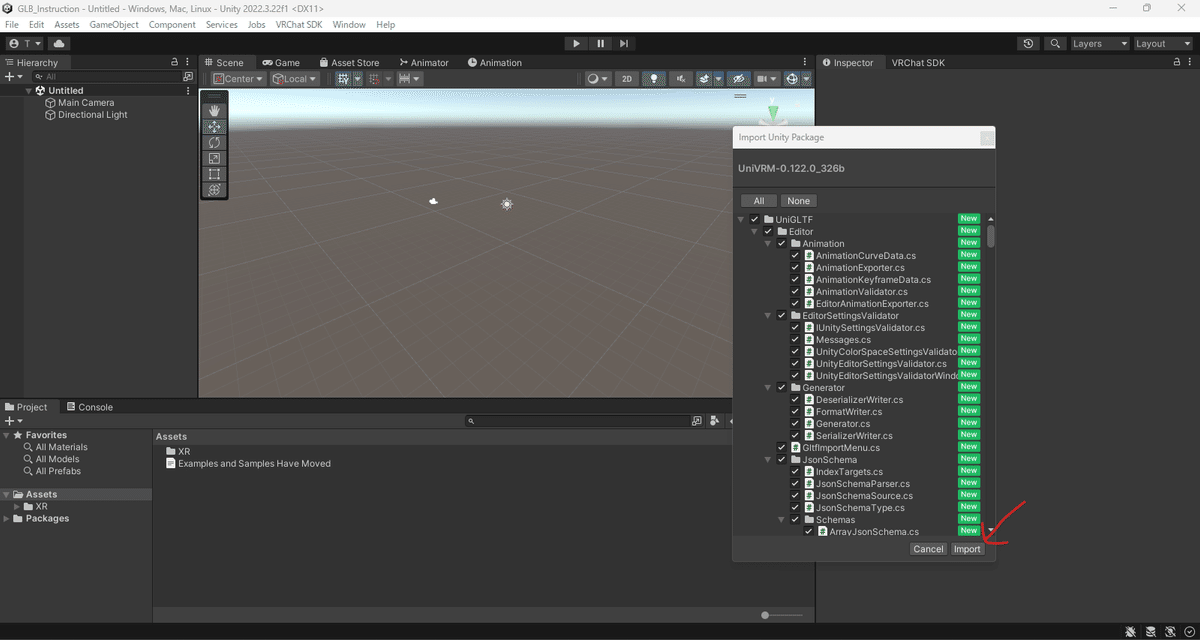This screenshot has height=640, width=1200.
Task: Select Main Camera in Hierarchy
Action: pyautogui.click(x=85, y=102)
